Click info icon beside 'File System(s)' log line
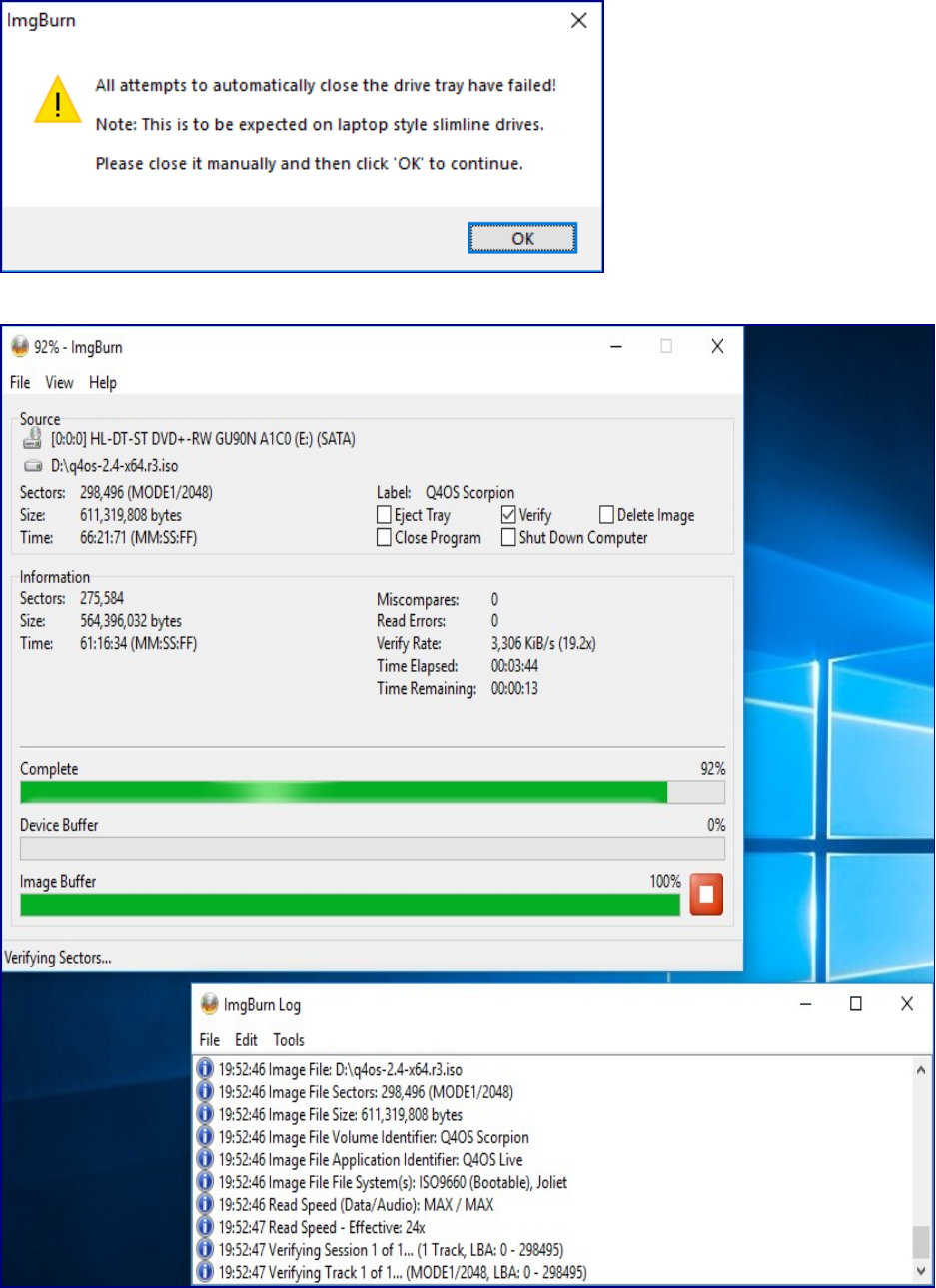The height and width of the screenshot is (1288, 936). (x=205, y=1182)
